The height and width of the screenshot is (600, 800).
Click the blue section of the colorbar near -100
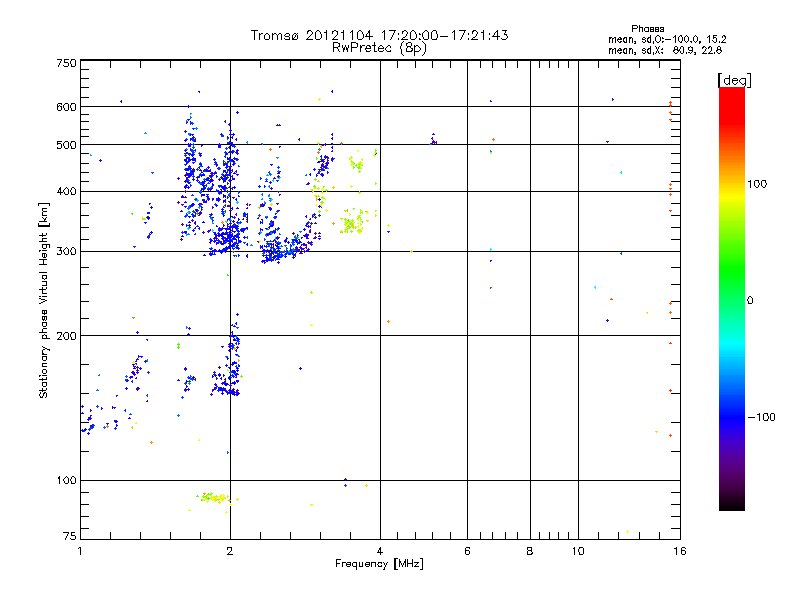(732, 417)
